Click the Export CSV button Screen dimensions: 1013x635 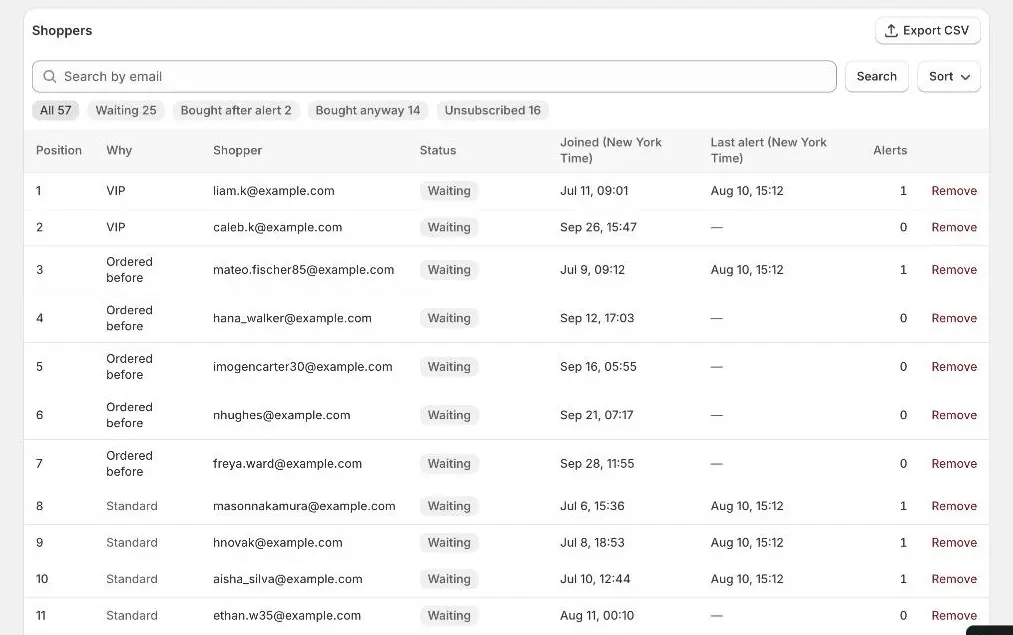927,30
